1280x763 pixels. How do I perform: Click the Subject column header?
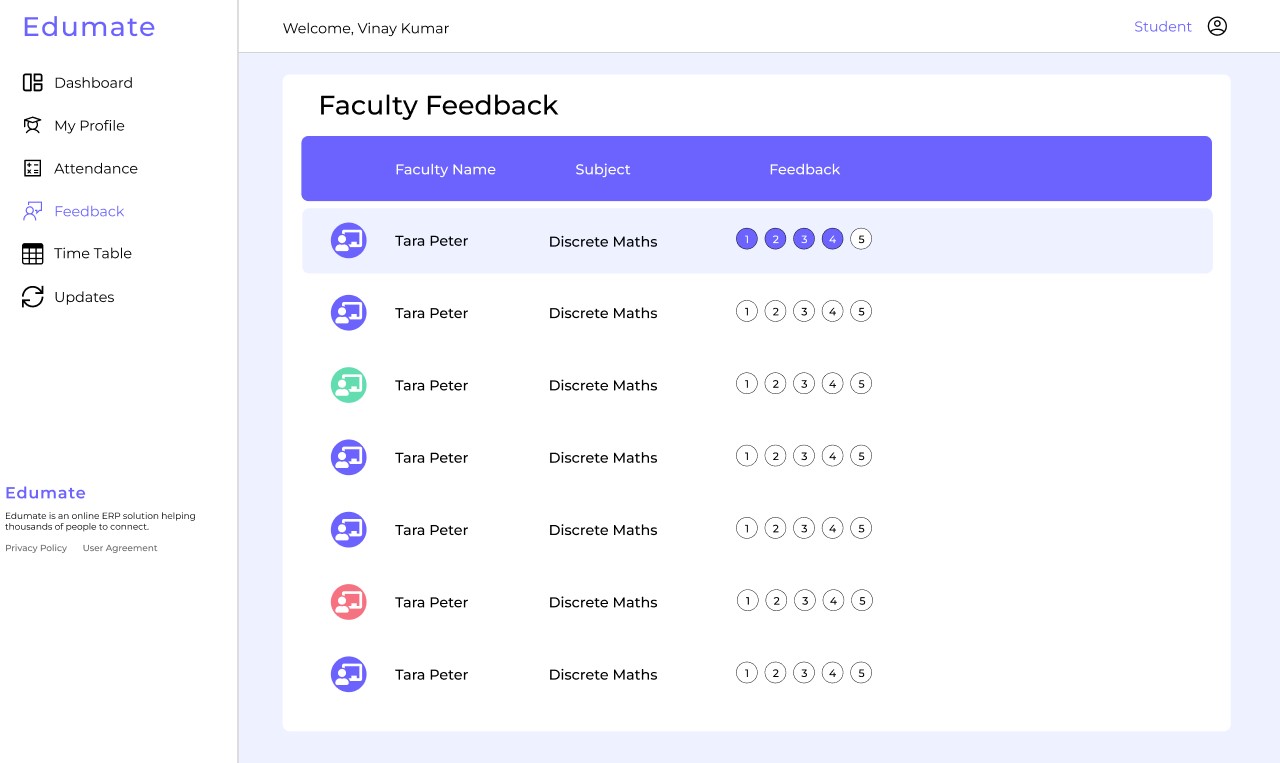[603, 169]
